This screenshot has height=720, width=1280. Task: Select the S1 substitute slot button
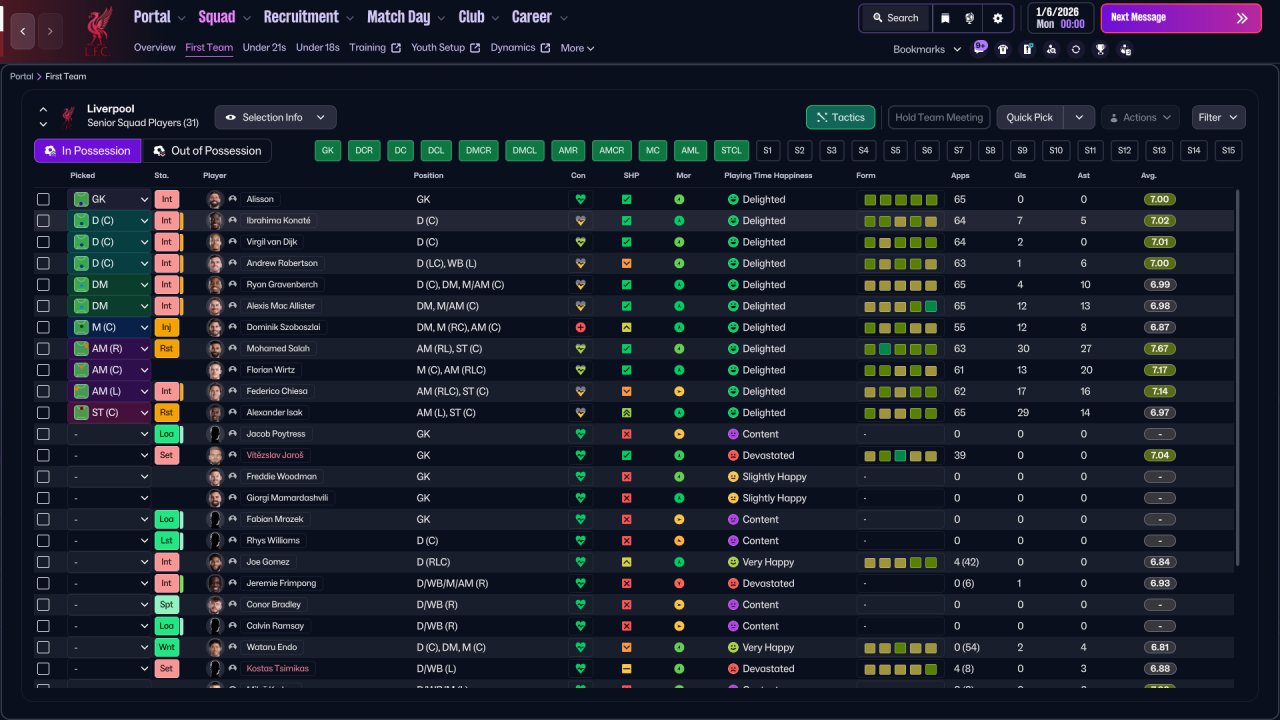(x=767, y=151)
